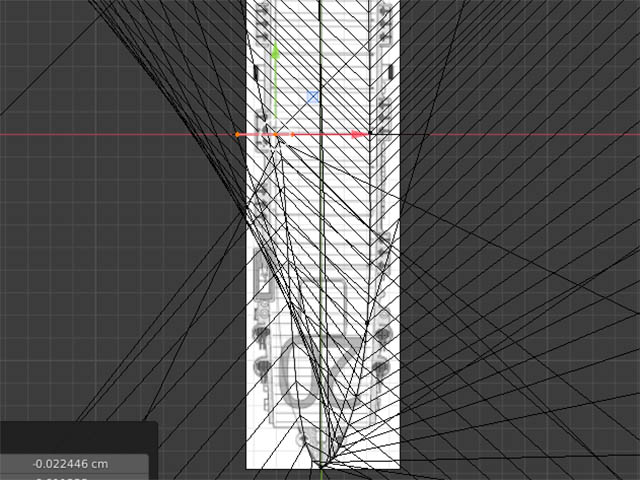
Task: Select the orange vertex left of reference image
Action: pos(237,134)
